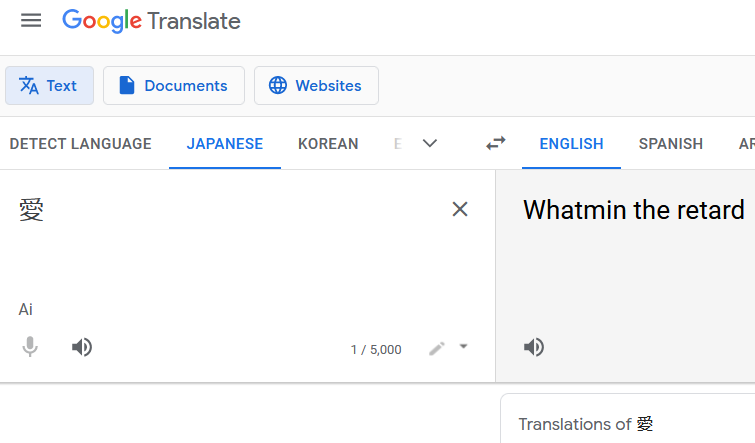Start voice input with microphone icon
This screenshot has width=755, height=443.
pos(30,347)
